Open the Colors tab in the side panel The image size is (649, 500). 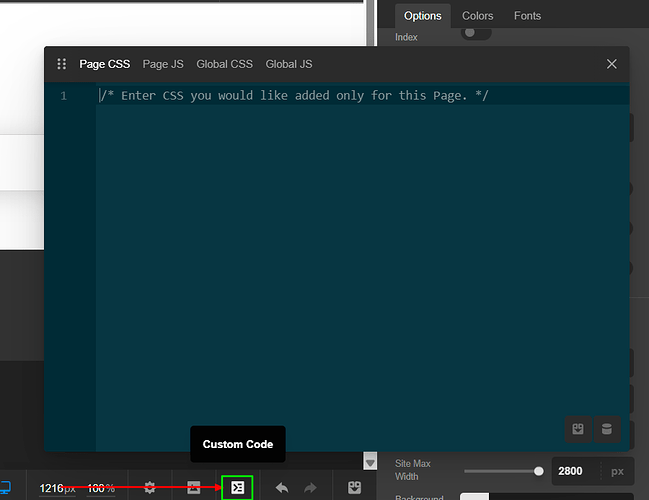[x=477, y=16]
